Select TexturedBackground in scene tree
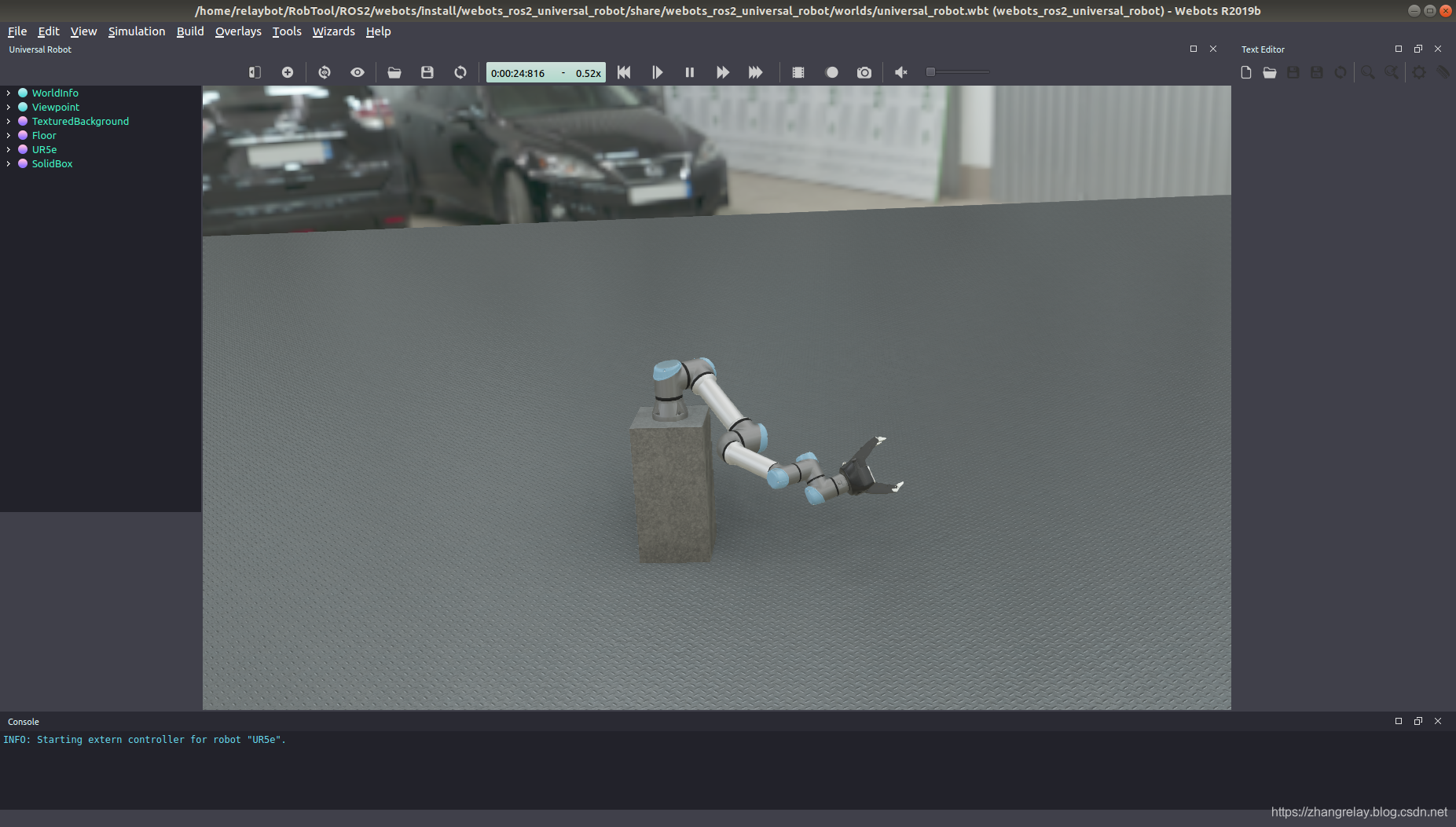 coord(80,121)
